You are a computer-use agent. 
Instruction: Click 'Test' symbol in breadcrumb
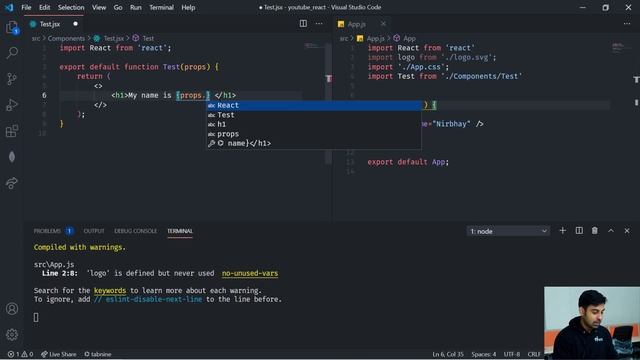coord(148,38)
